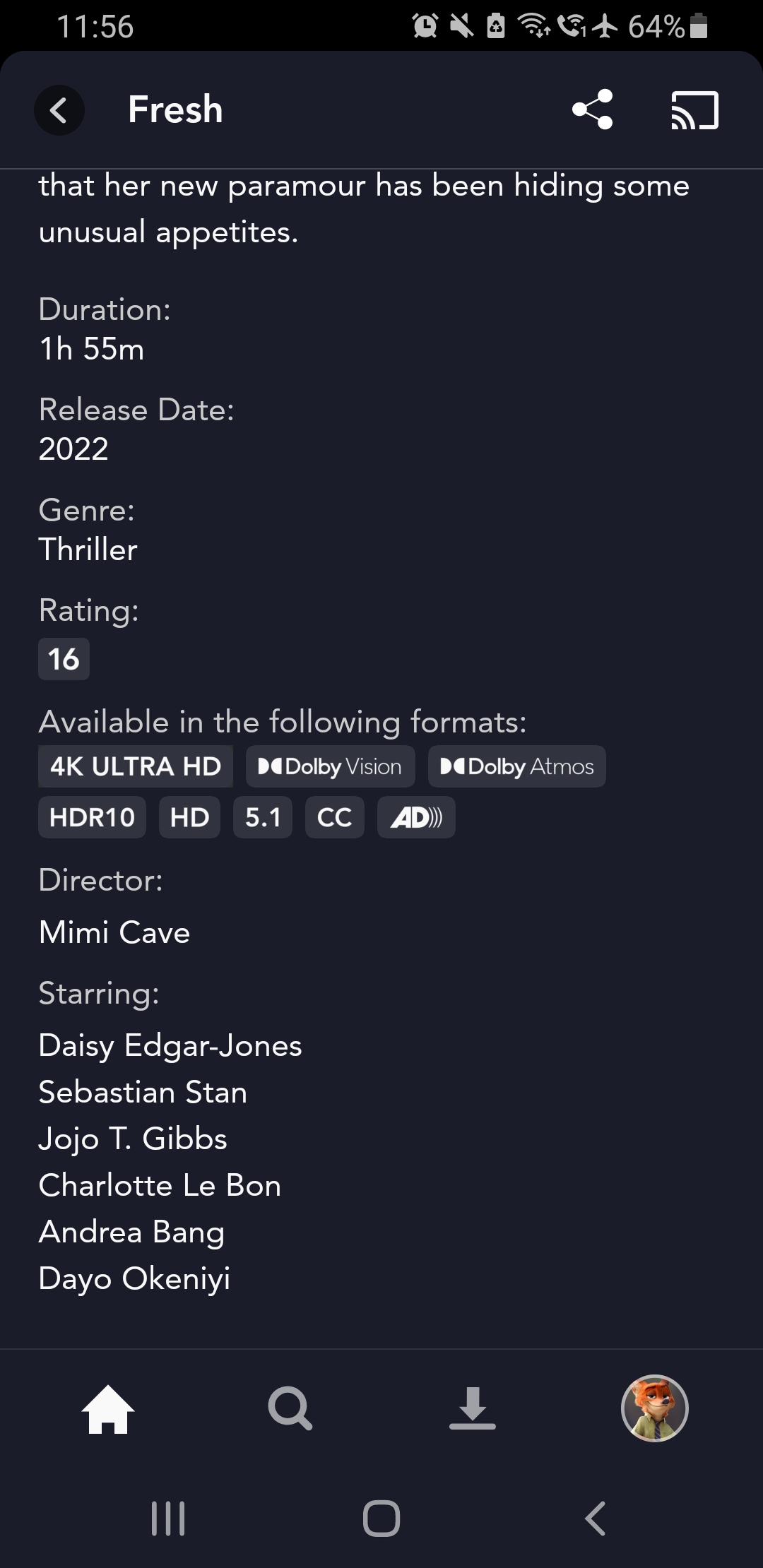763x1568 pixels.
Task: Select cast member Daisy Edgar-Jones
Action: click(170, 1045)
